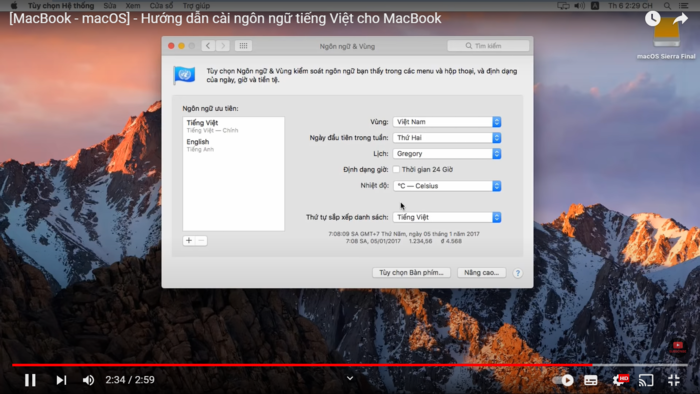Open Vùng dropdown showing Việt Nam
Viewport: 700px width, 394px height.
click(x=447, y=122)
